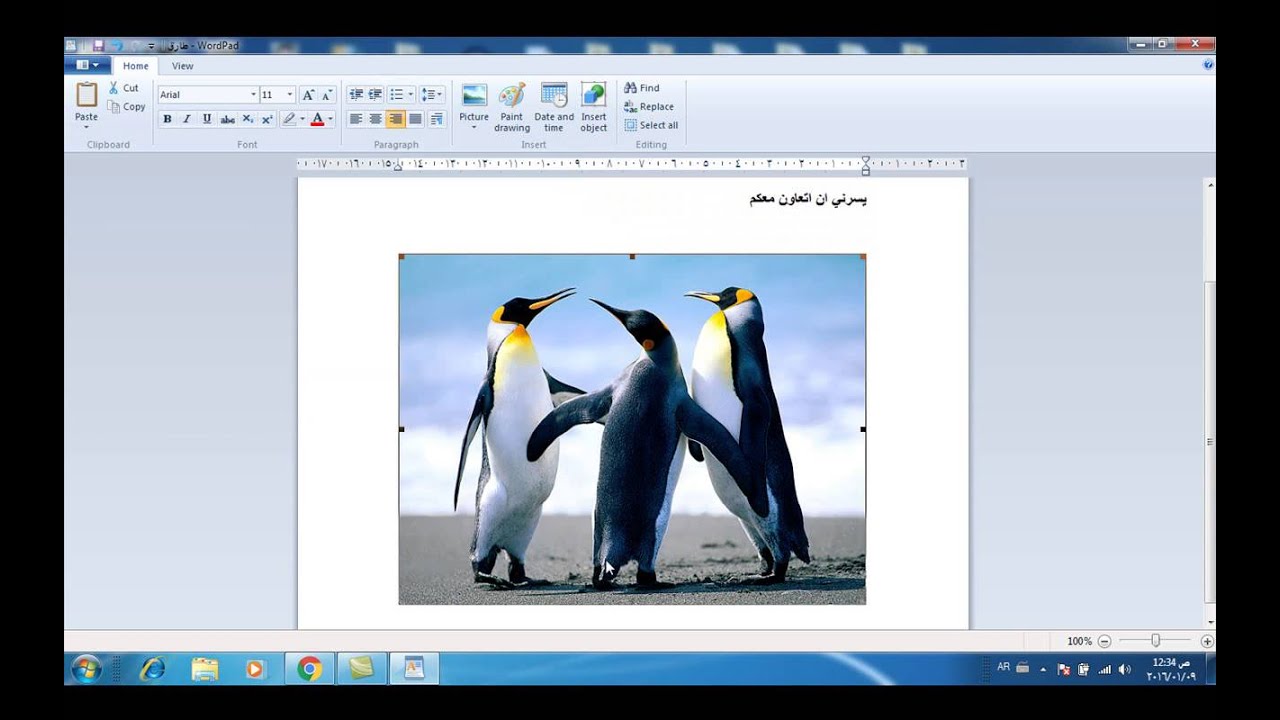Click the Arabic text line in document

[x=808, y=199]
